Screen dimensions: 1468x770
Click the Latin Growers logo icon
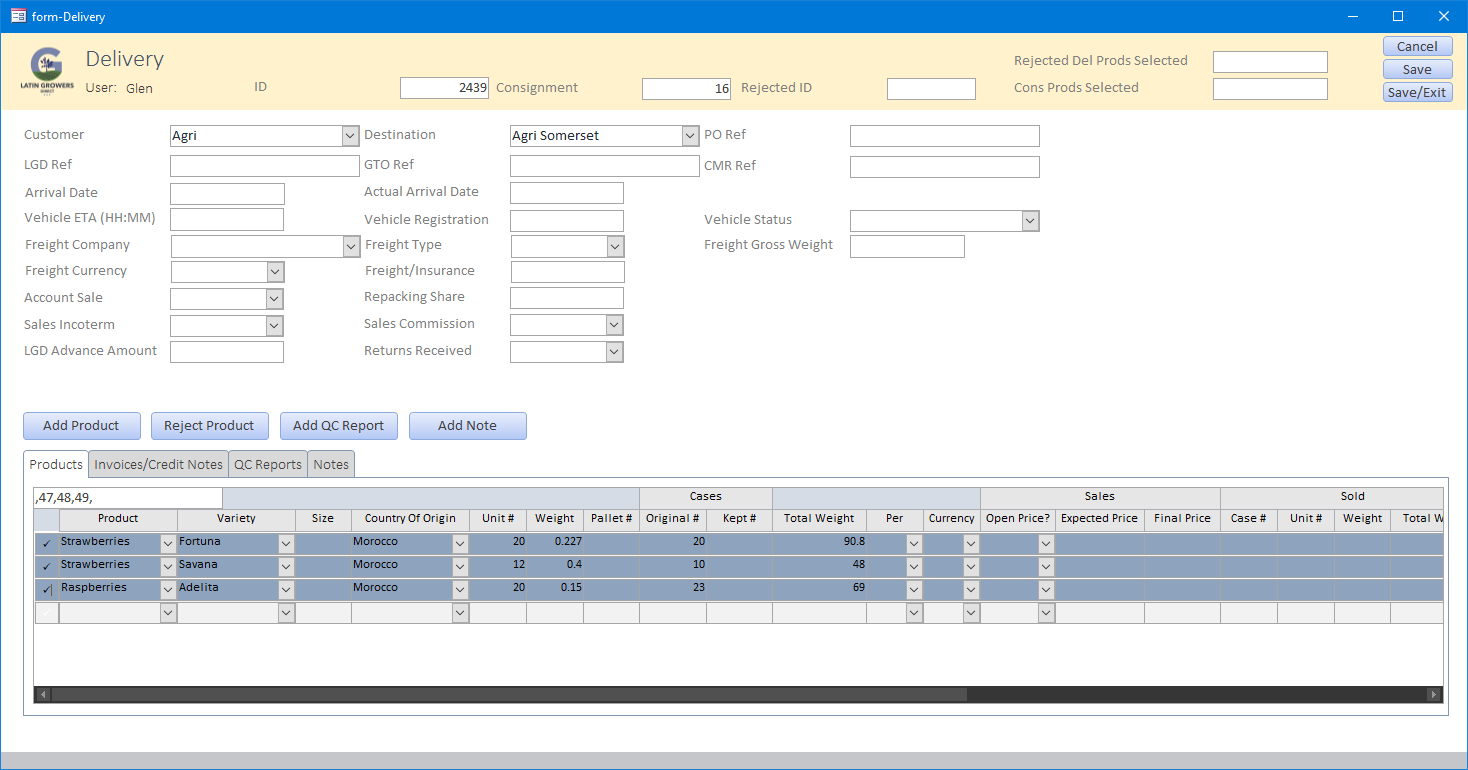coord(46,70)
